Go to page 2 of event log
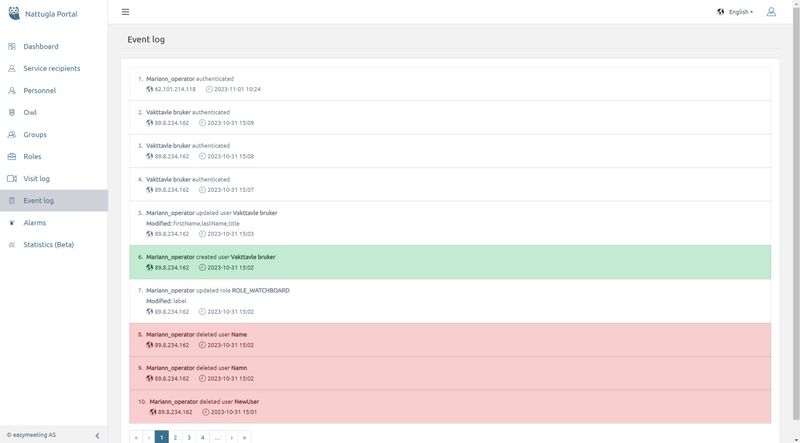Viewport: 800px width, 443px height. (175, 437)
